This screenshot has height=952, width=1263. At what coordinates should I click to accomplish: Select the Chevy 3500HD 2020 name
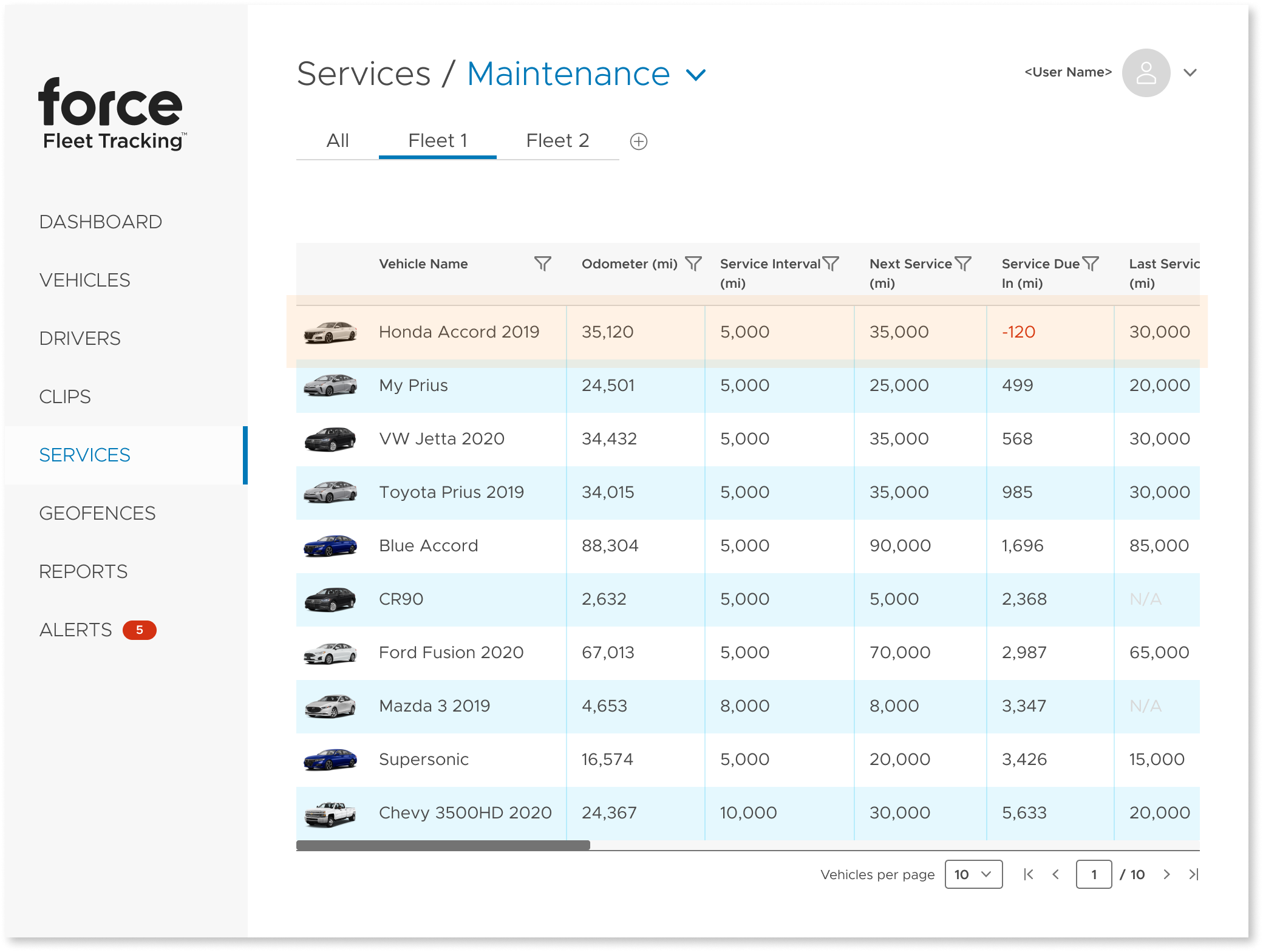465,813
